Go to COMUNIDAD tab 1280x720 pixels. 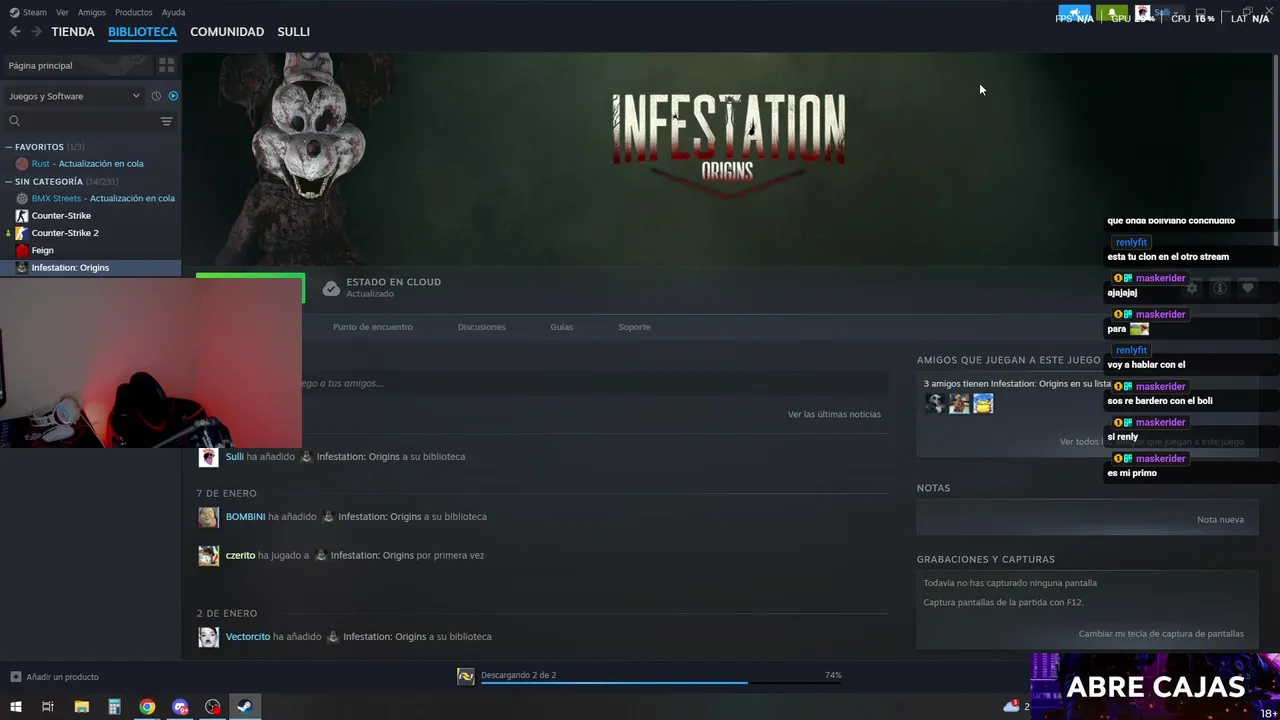coord(227,32)
